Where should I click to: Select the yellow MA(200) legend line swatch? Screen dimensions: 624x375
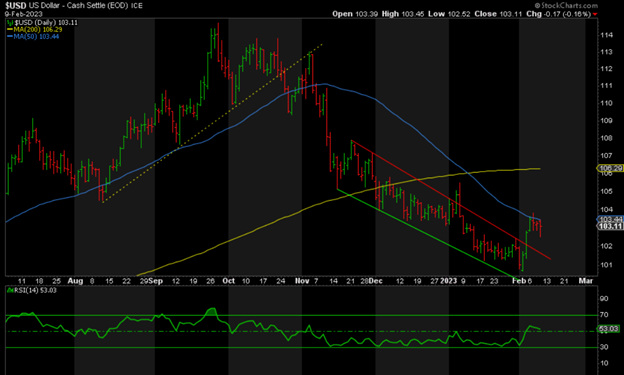10,29
